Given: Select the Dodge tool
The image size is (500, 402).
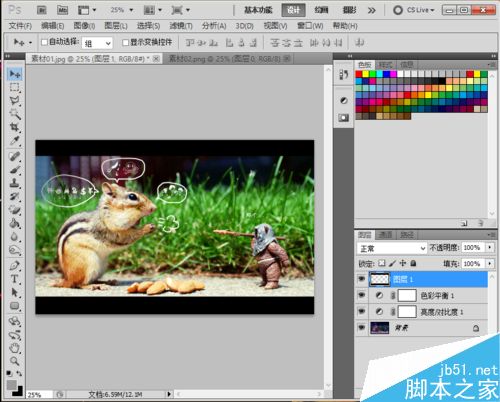Looking at the screenshot, I should point(15,250).
